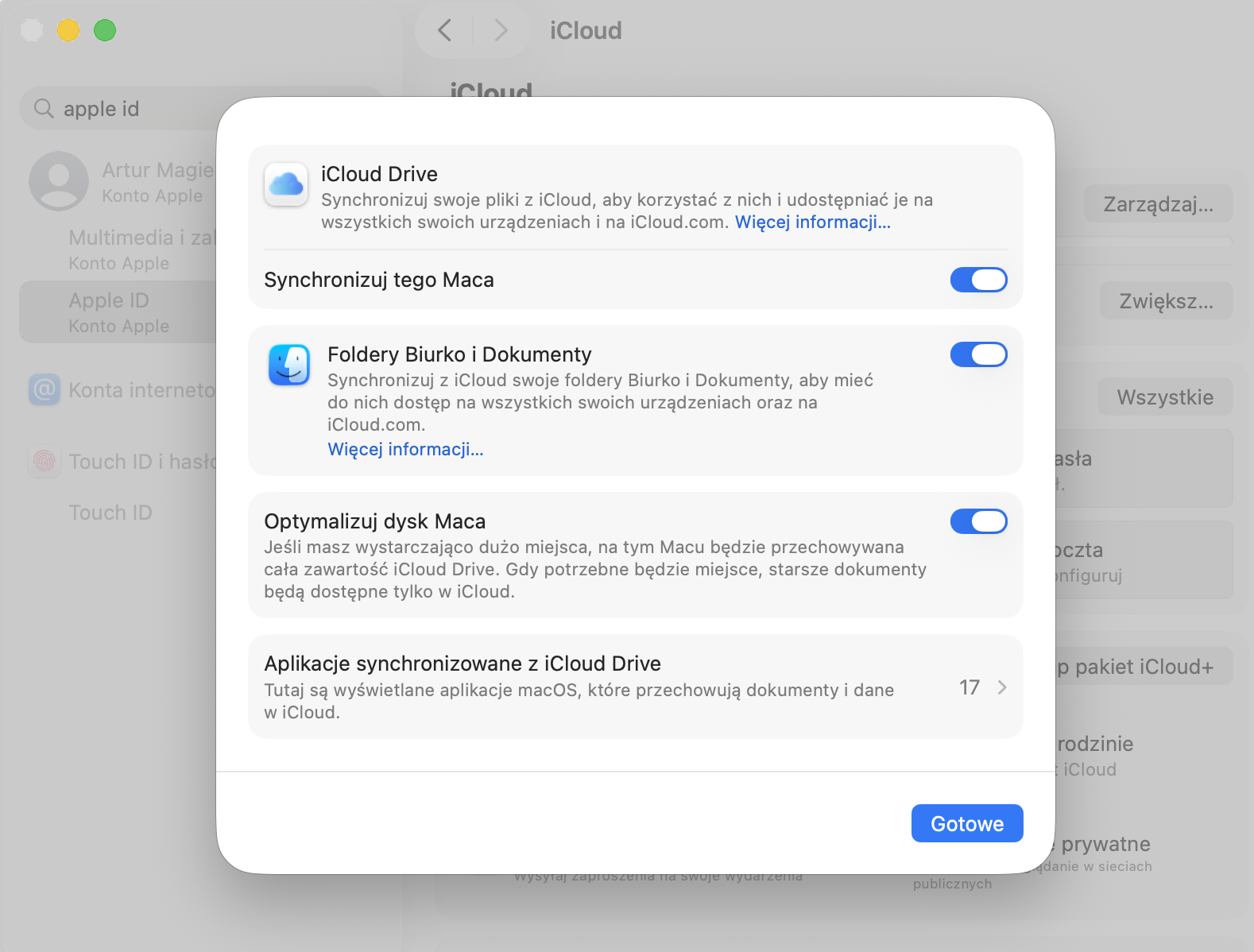This screenshot has height=952, width=1254.
Task: Disable Foldery Biurko i Dokumenty sync switch
Action: coord(979,354)
